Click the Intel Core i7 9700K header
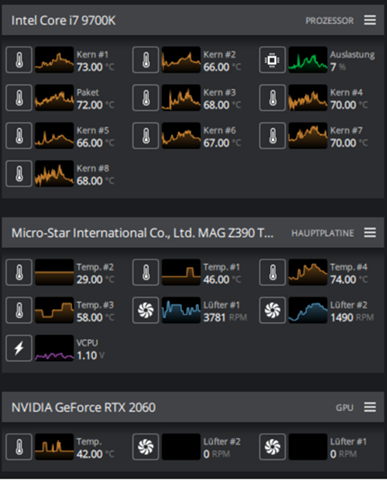387x480 pixels. [63, 21]
